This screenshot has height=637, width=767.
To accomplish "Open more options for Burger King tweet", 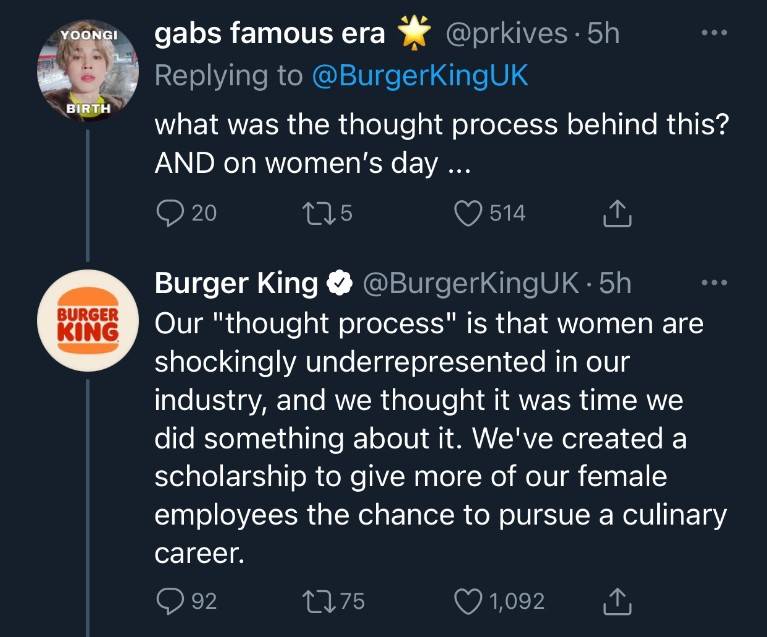I will (710, 282).
